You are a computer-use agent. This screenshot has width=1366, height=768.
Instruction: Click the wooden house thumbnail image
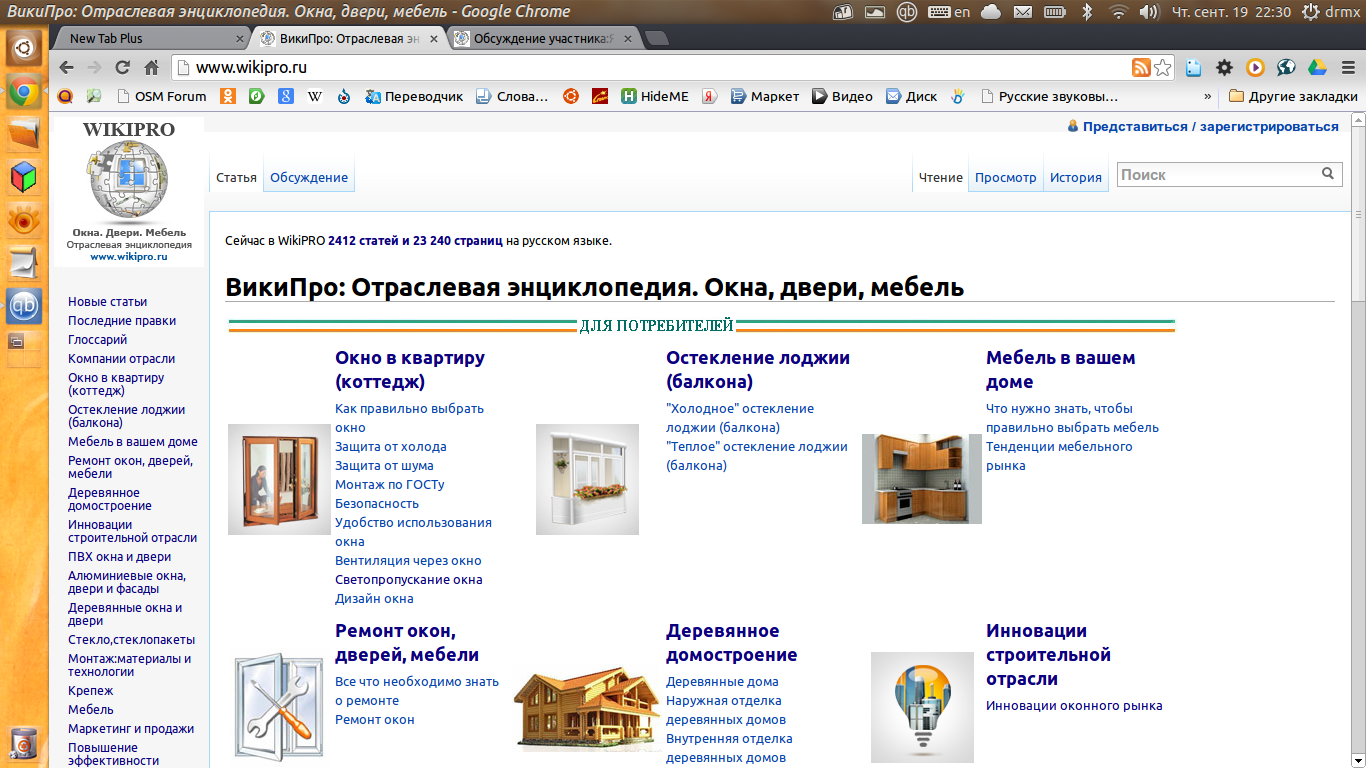[587, 709]
